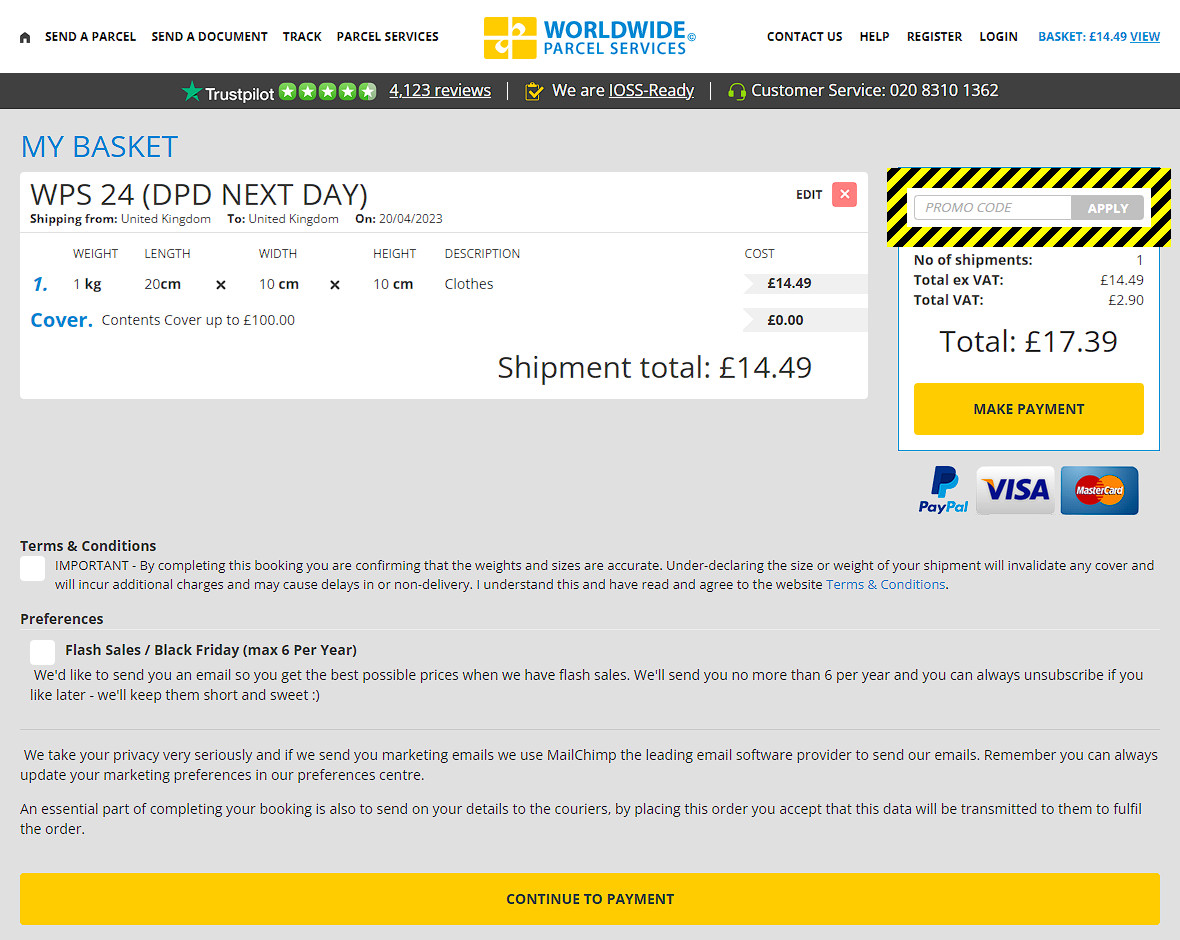Click the Total VAT £2.90 value
Image resolution: width=1180 pixels, height=940 pixels.
pos(1125,300)
